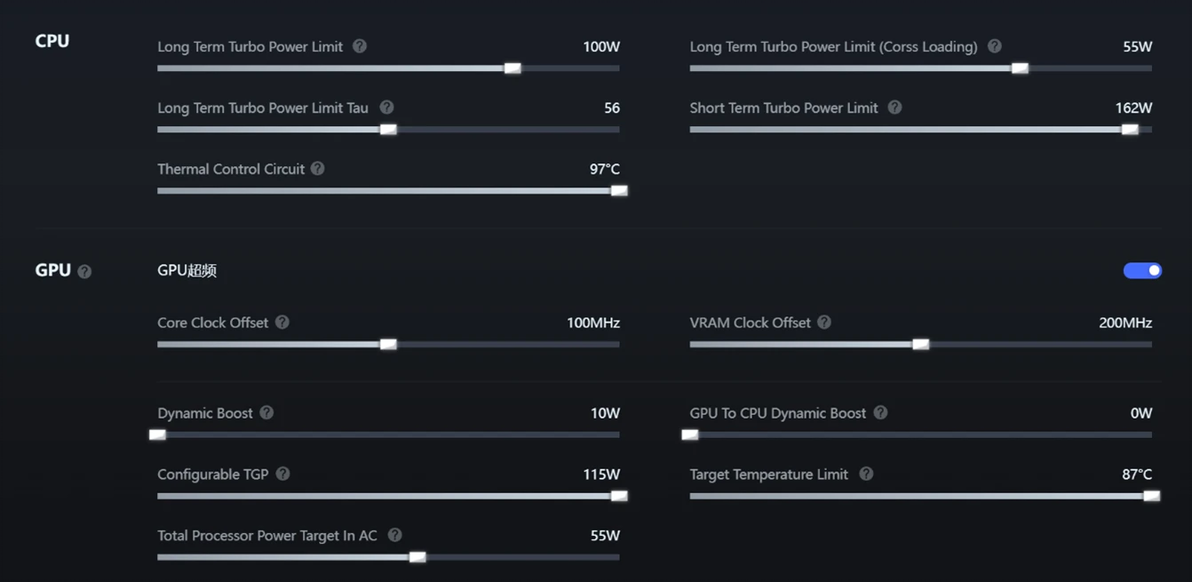Click the Thermal Control Circuit slider handle

point(619,191)
